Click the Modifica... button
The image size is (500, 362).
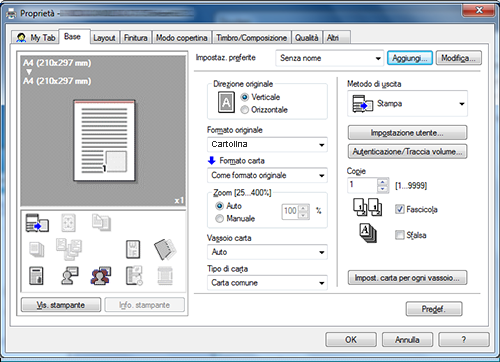coord(459,58)
